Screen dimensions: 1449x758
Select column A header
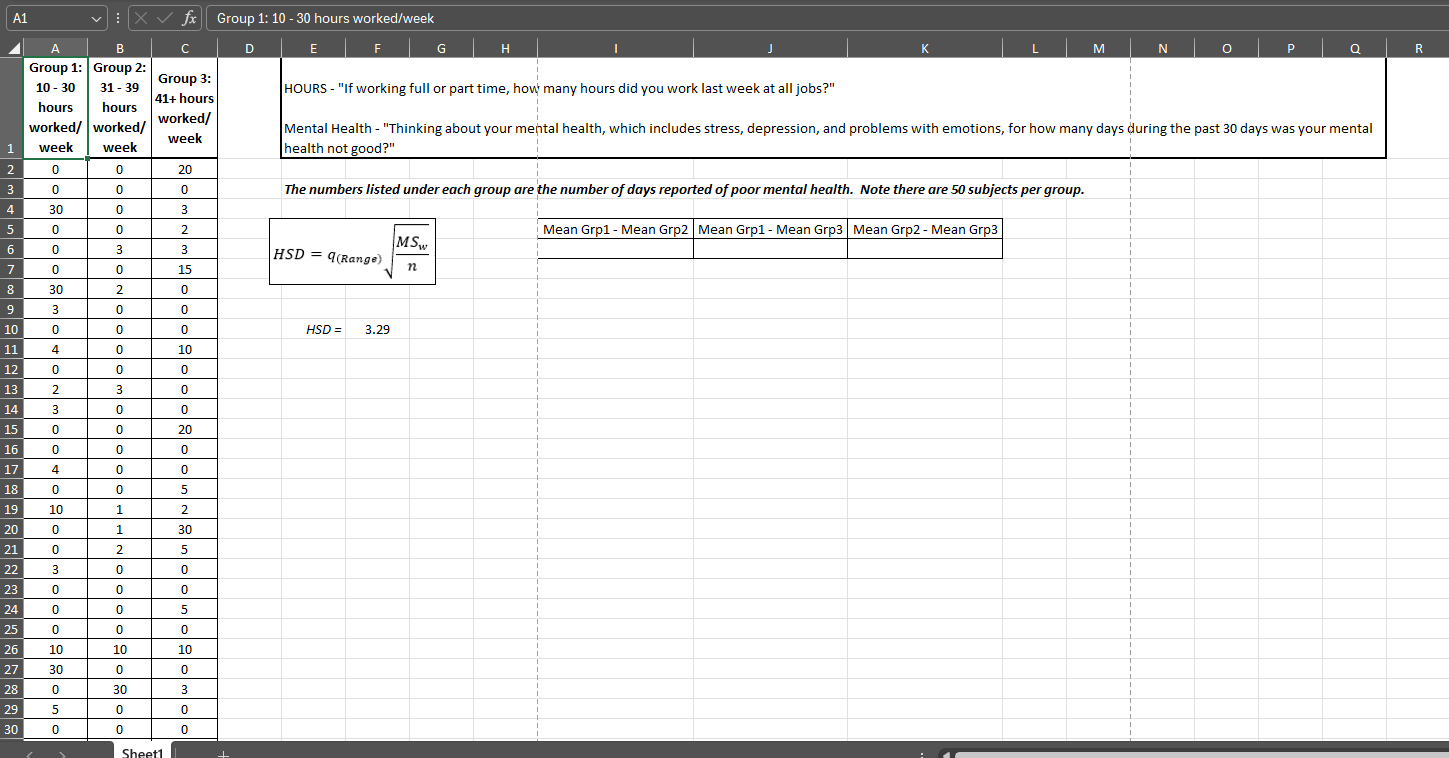point(55,47)
